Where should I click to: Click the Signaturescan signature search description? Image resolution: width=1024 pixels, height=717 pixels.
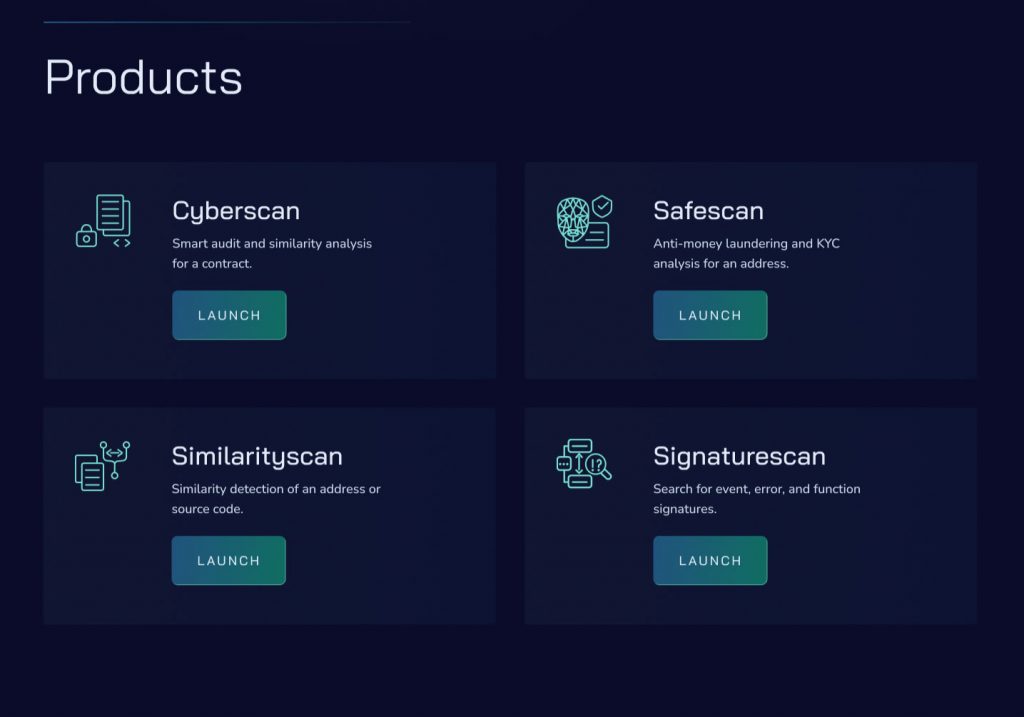coord(757,499)
